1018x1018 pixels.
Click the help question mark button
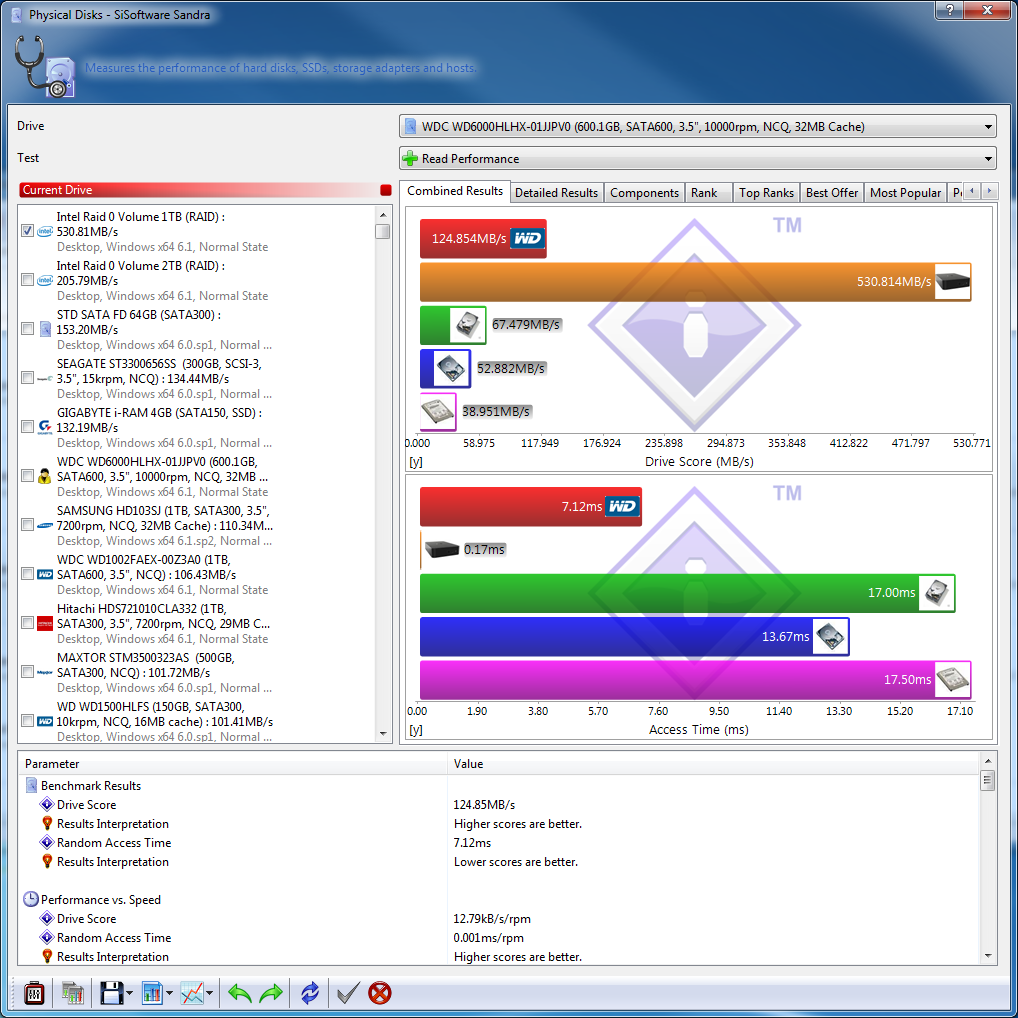[x=950, y=10]
